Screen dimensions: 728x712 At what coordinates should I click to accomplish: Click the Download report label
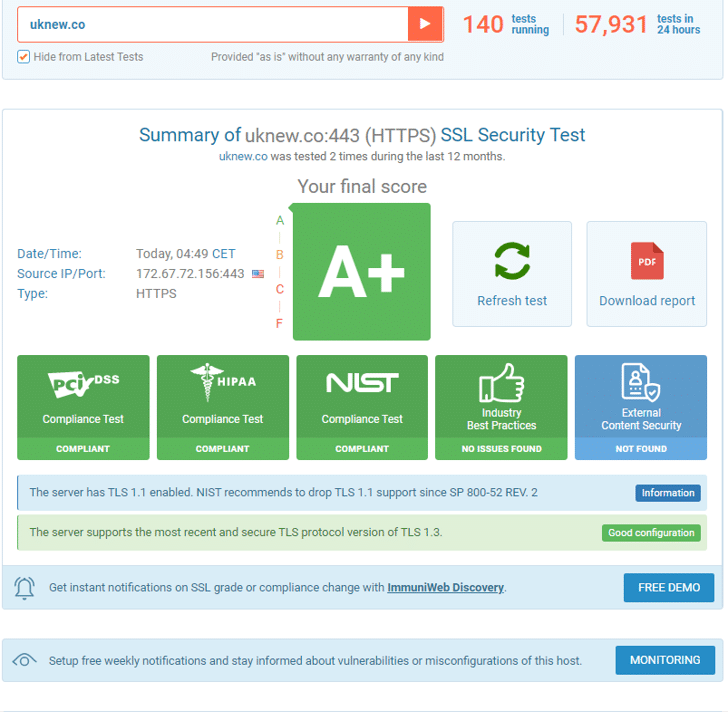click(x=647, y=301)
